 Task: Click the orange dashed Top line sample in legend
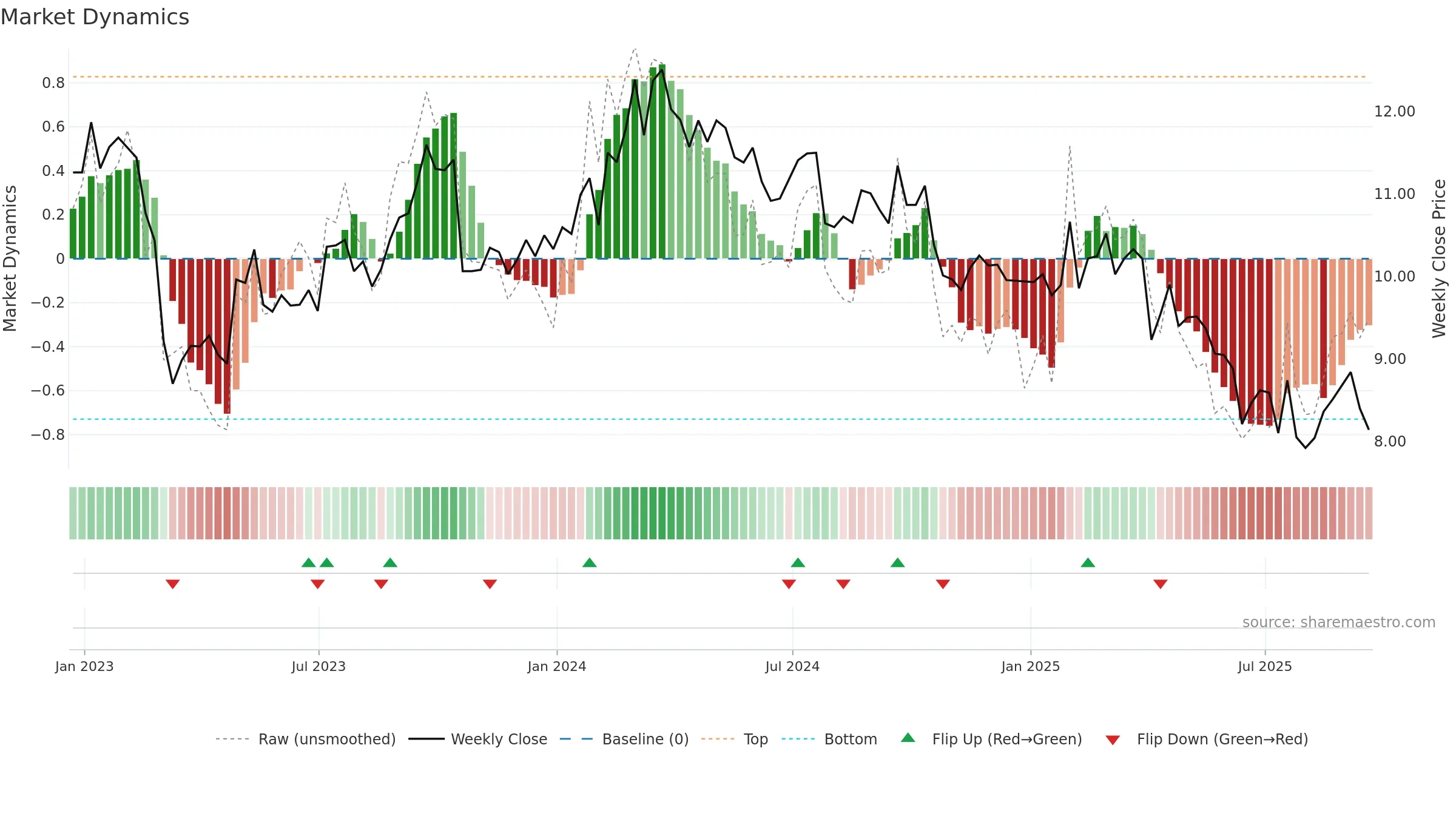[x=718, y=739]
